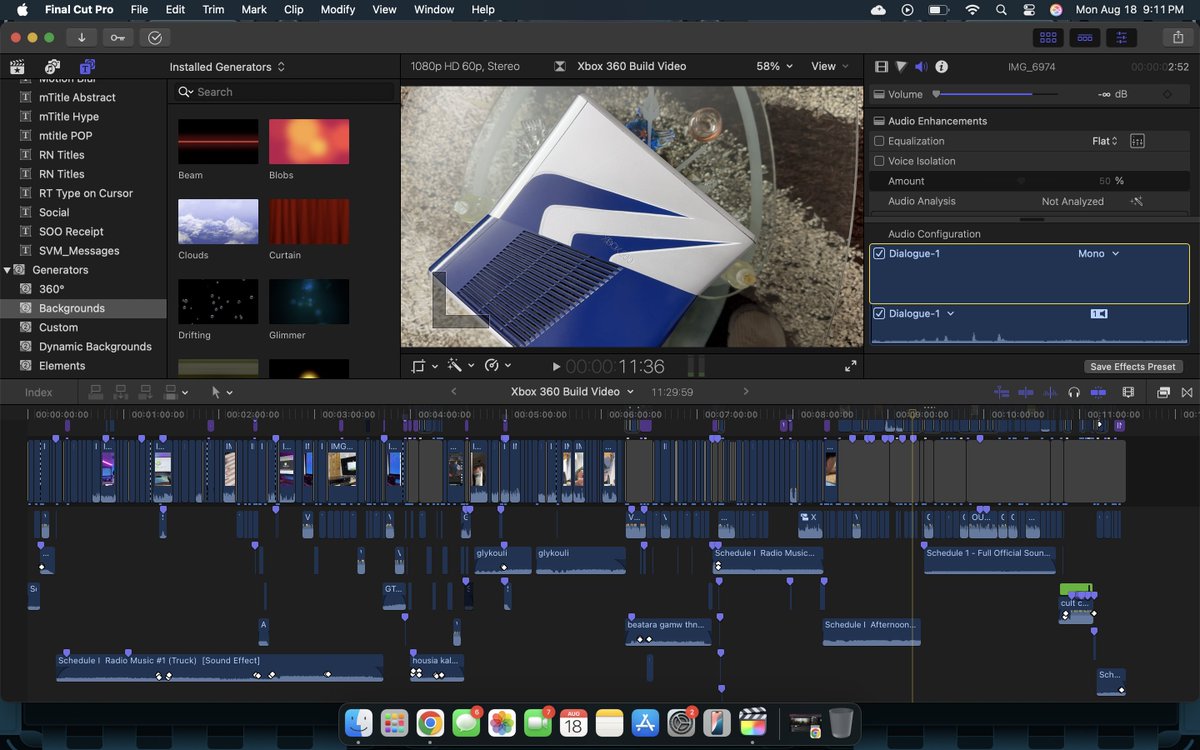Open the Xbox 360 Build Video timeline dropdown
Image resolution: width=1200 pixels, height=750 pixels.
coord(572,392)
